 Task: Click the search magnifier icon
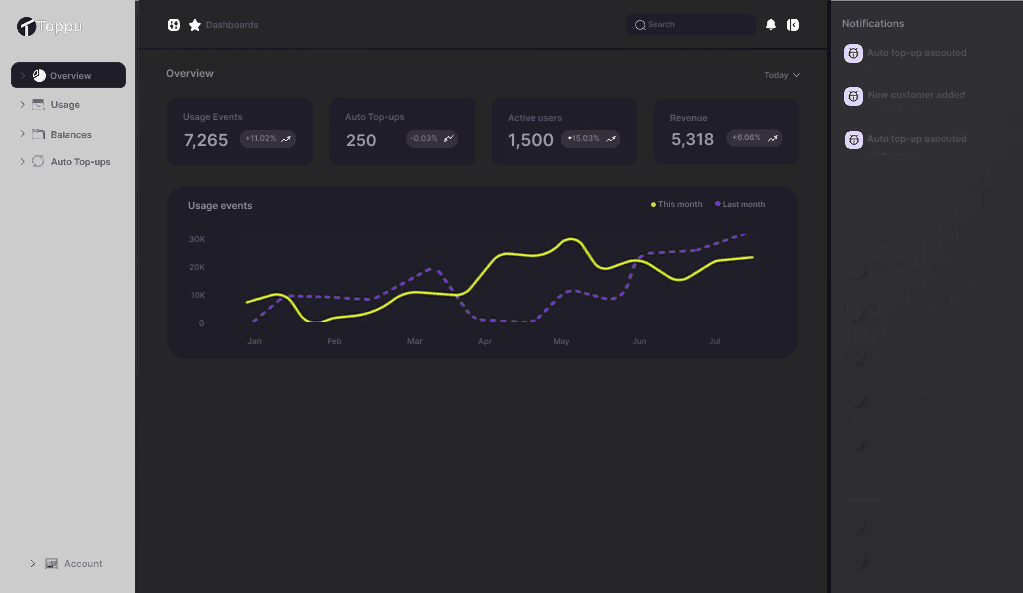point(640,25)
